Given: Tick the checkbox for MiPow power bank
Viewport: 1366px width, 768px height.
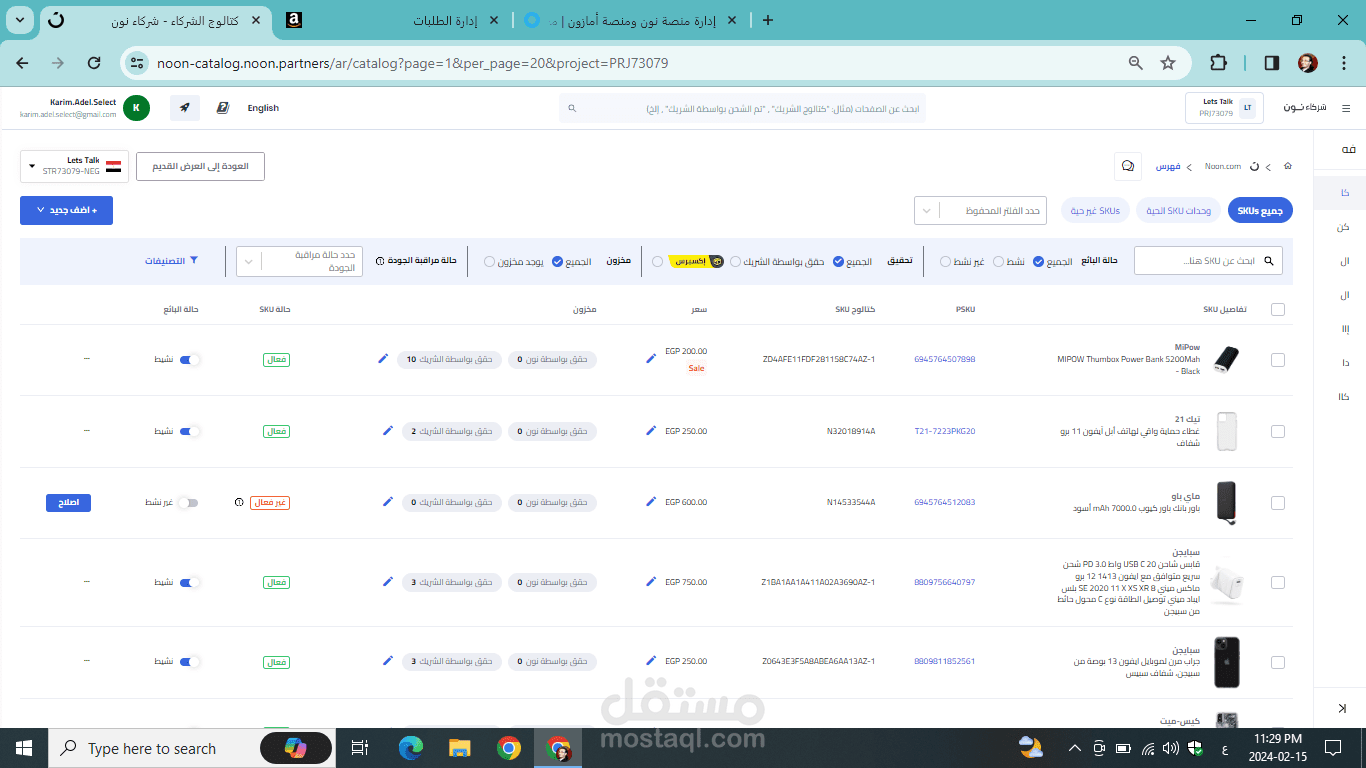Looking at the screenshot, I should point(1278,360).
